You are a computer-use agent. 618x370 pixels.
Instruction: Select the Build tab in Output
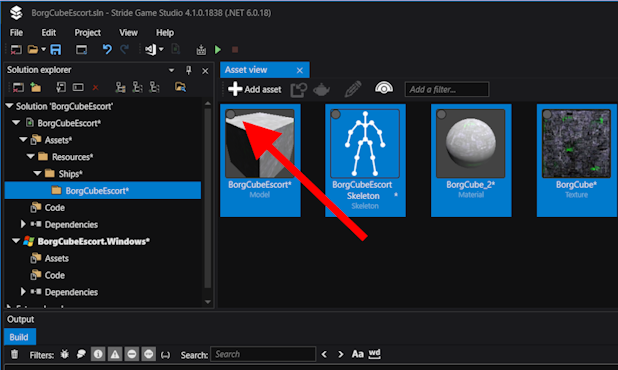click(x=20, y=337)
